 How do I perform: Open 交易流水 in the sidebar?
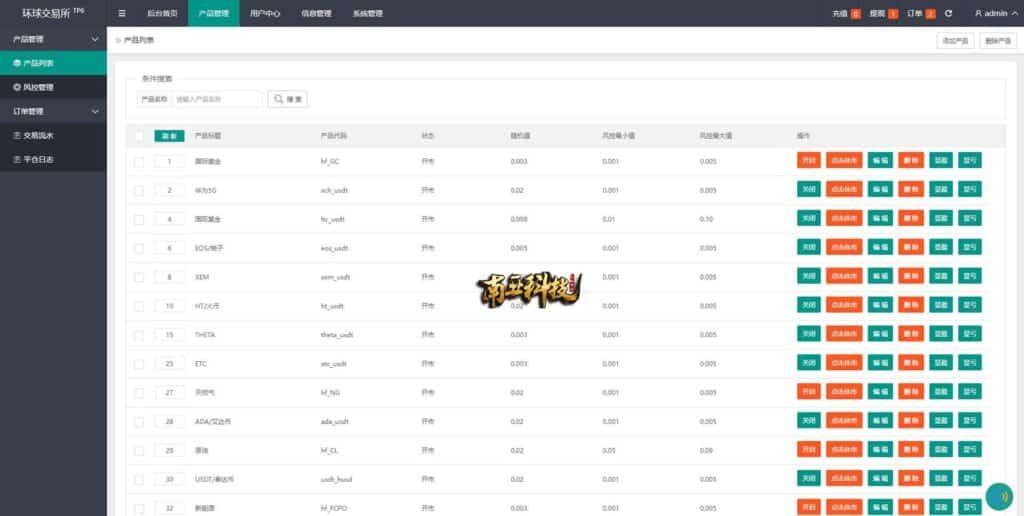click(38, 135)
